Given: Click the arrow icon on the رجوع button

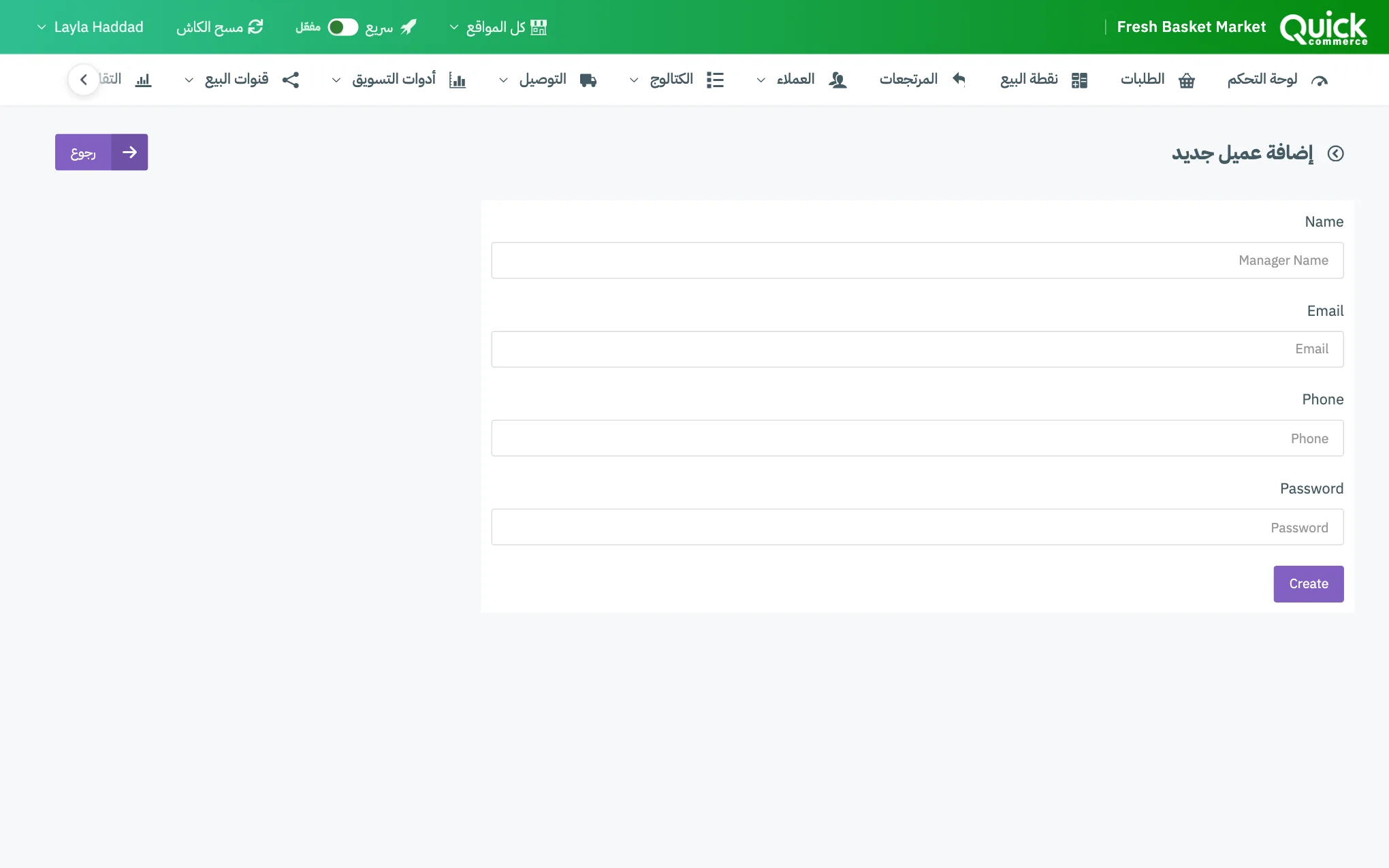Looking at the screenshot, I should pyautogui.click(x=129, y=152).
